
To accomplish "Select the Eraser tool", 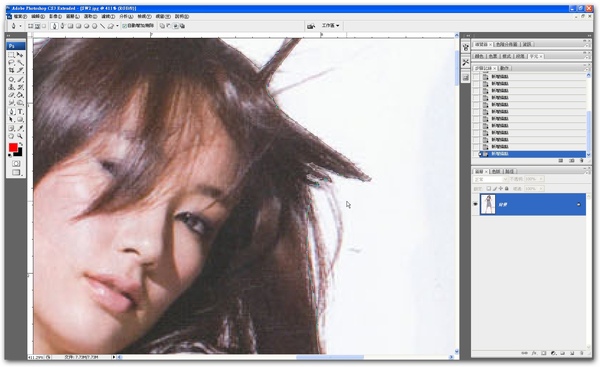I will (11, 95).
